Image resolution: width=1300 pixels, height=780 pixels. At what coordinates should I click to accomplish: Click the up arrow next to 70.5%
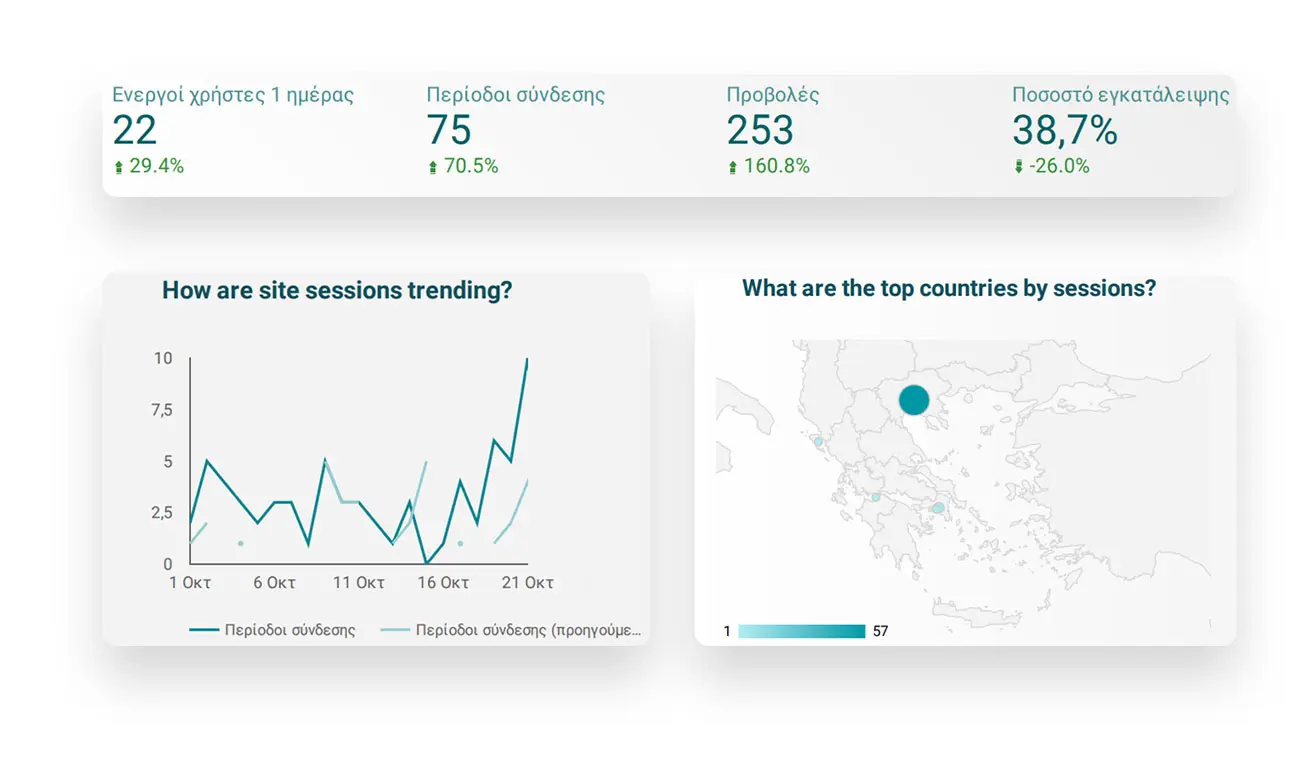pyautogui.click(x=433, y=168)
